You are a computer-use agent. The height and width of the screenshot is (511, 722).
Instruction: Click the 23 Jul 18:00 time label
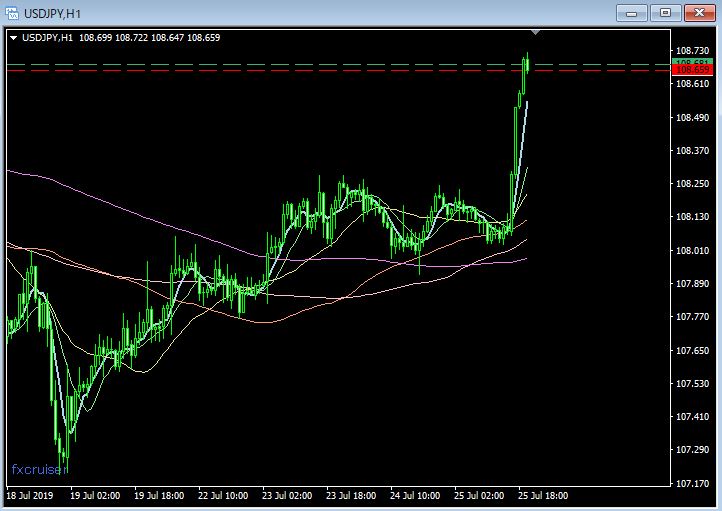pos(351,496)
